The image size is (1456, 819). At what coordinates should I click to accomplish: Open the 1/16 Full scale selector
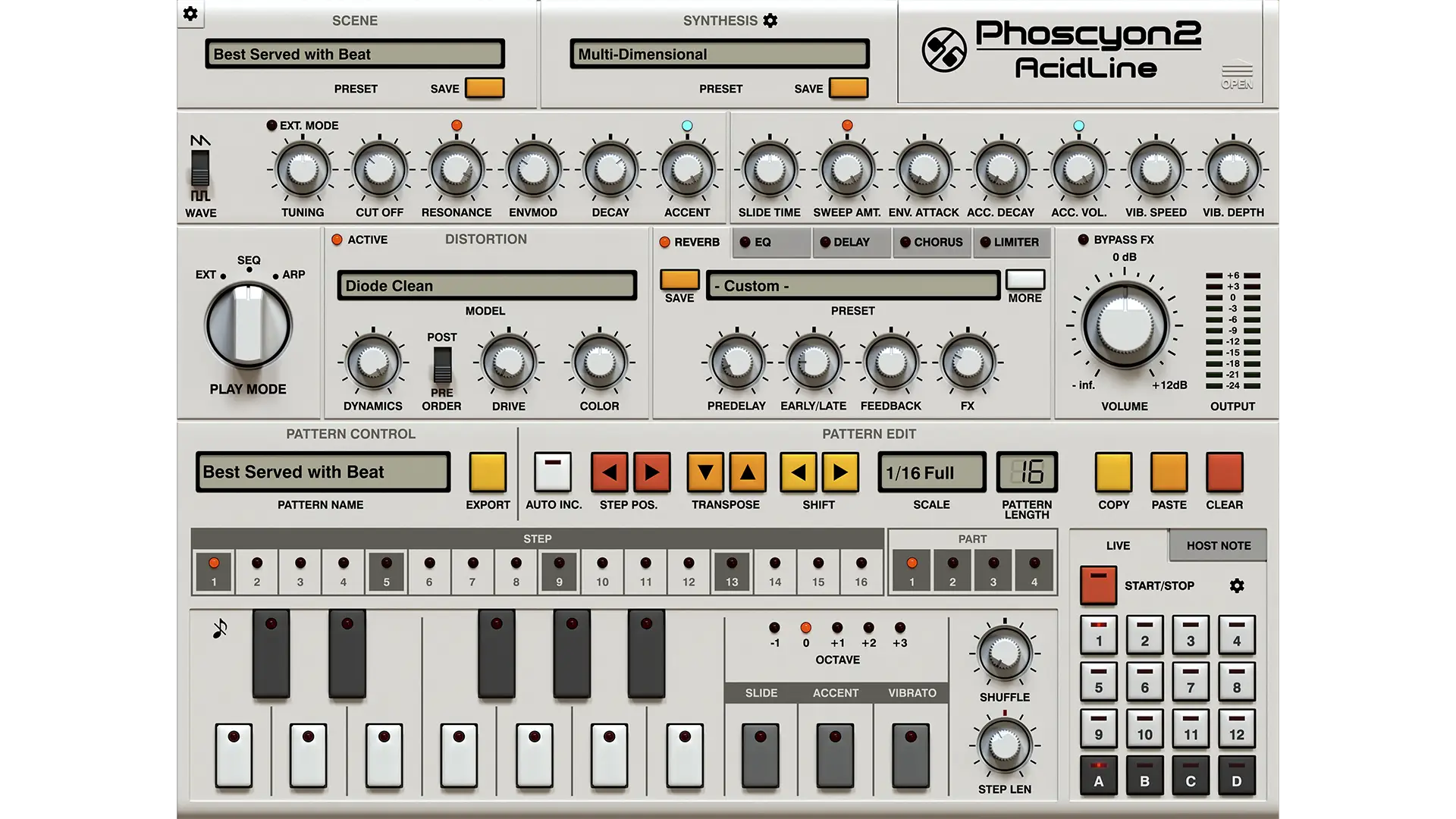[x=932, y=472]
